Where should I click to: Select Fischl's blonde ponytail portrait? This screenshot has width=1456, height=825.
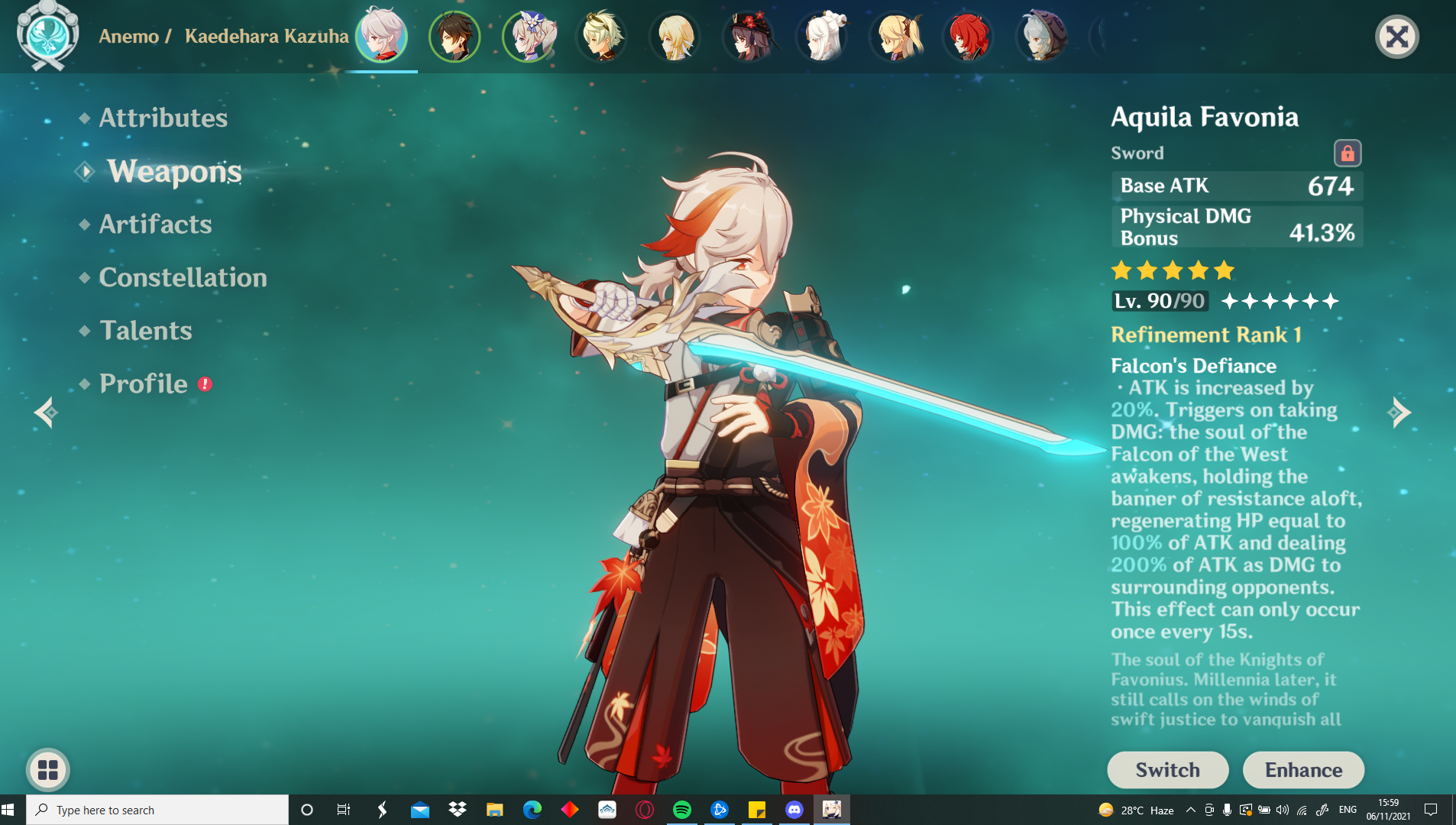tap(895, 35)
